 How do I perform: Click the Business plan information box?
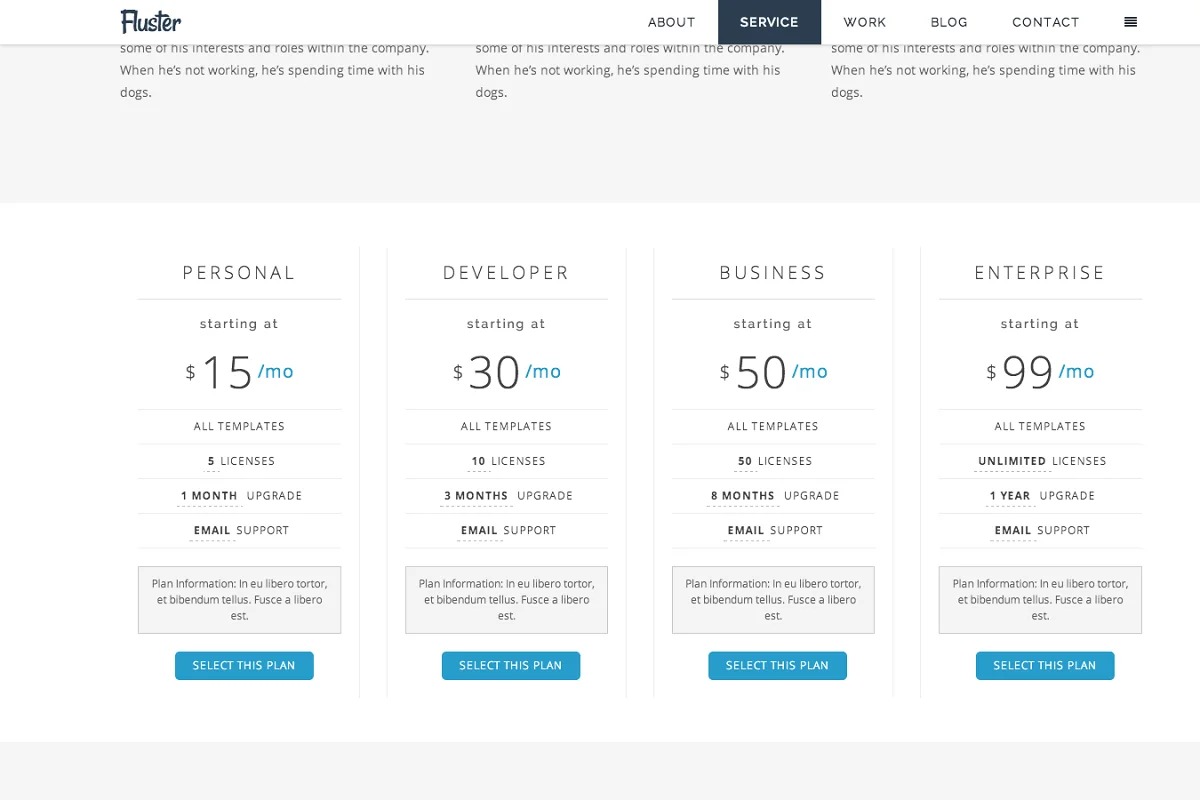[773, 600]
